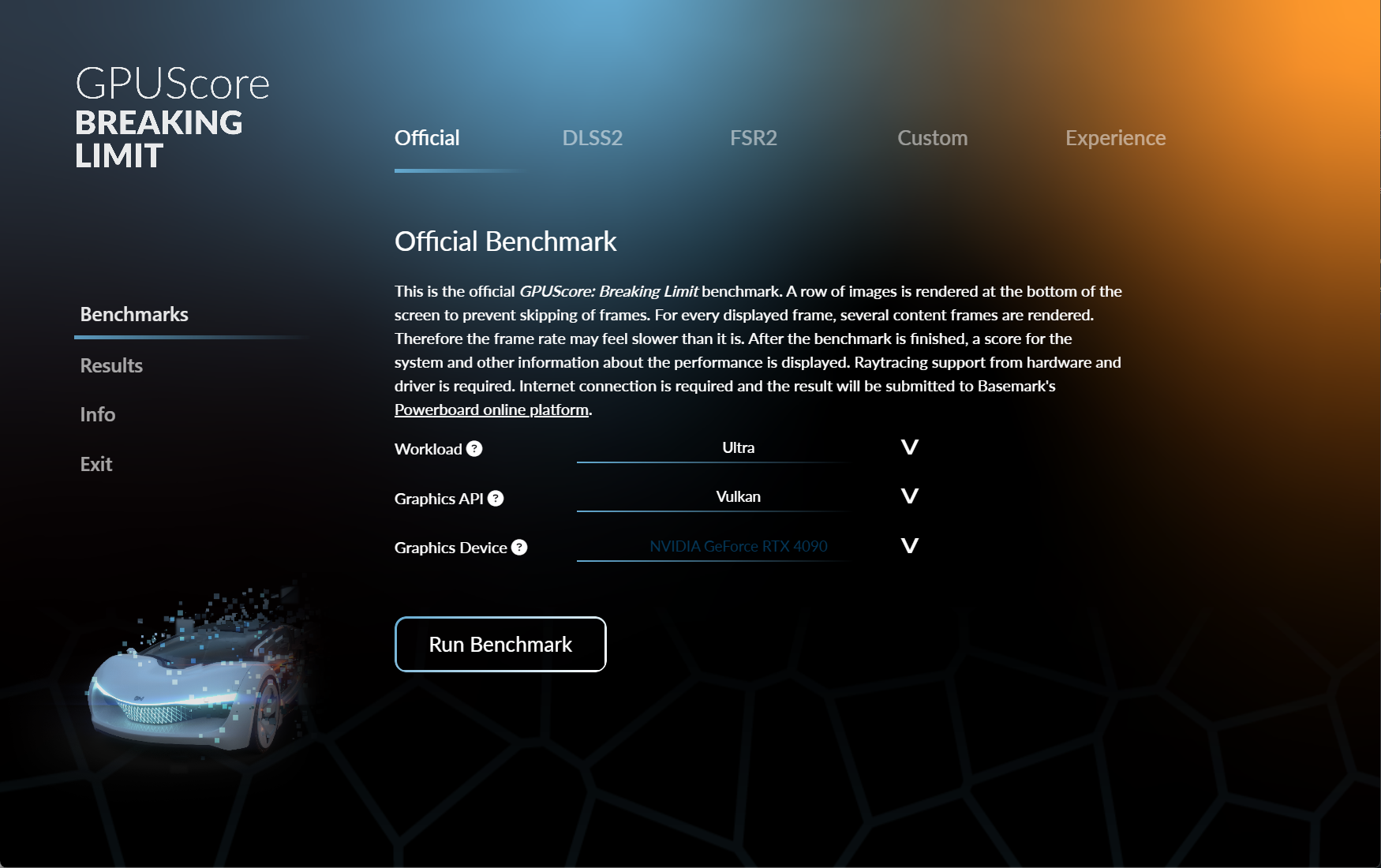This screenshot has height=868, width=1381.
Task: Select the Vulkan graphics API field
Action: point(738,497)
